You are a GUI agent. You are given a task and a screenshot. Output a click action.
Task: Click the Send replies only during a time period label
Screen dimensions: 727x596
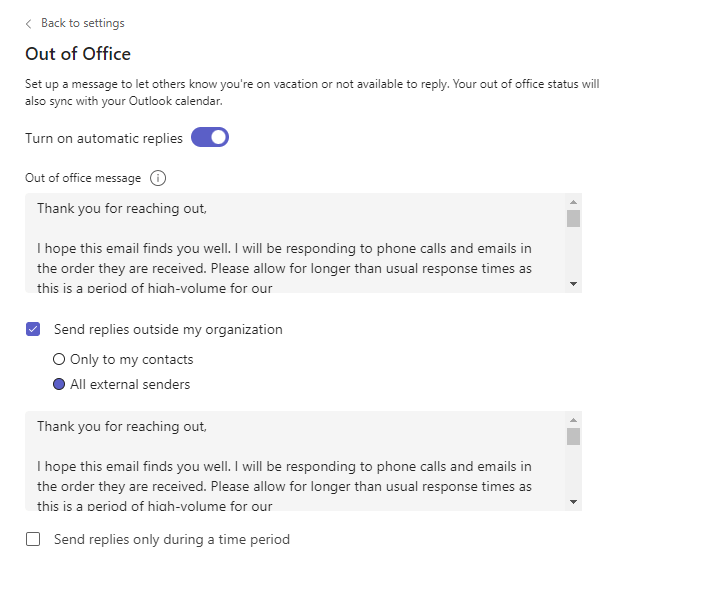[172, 539]
